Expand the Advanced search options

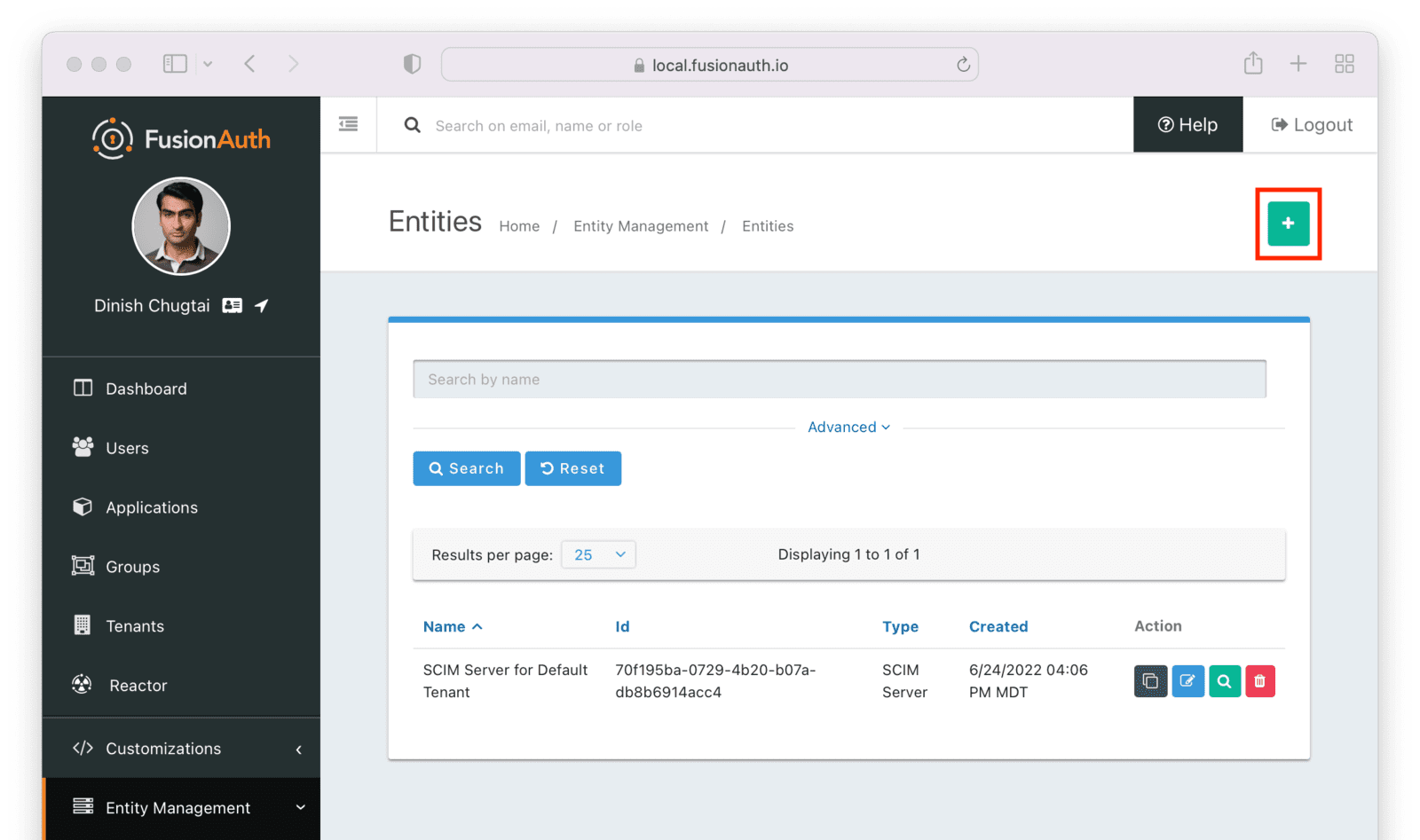(848, 427)
